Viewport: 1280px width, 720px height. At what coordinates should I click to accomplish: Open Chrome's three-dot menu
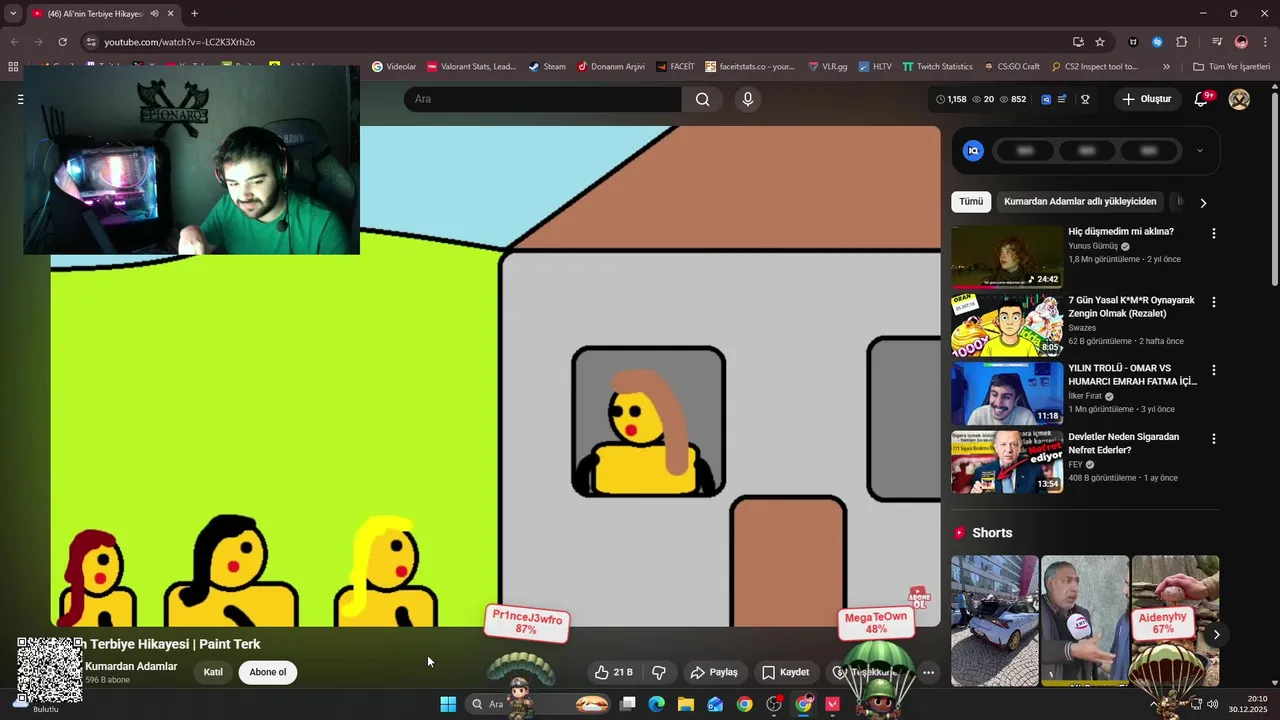[1266, 42]
